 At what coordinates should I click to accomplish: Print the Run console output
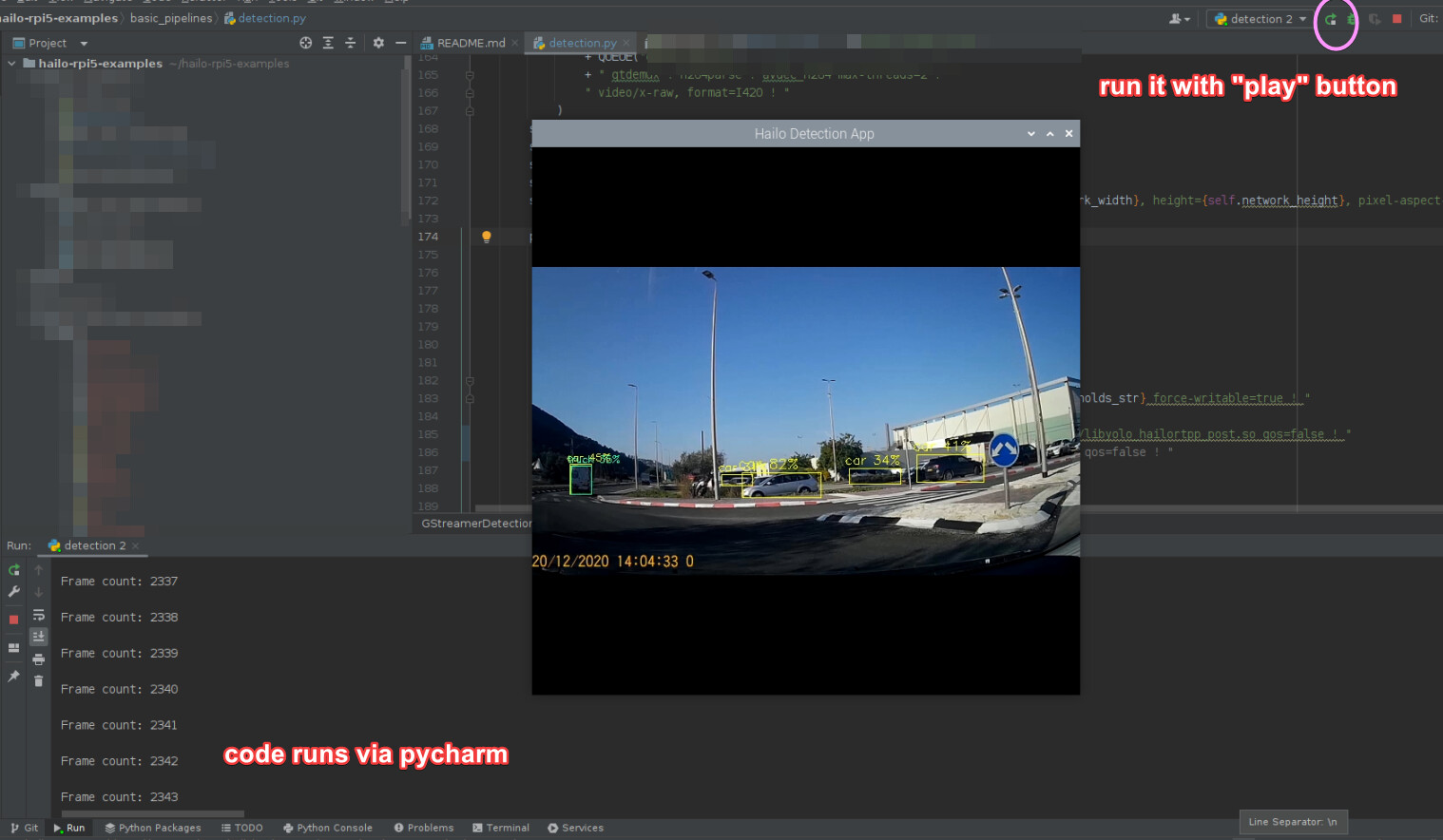[38, 659]
